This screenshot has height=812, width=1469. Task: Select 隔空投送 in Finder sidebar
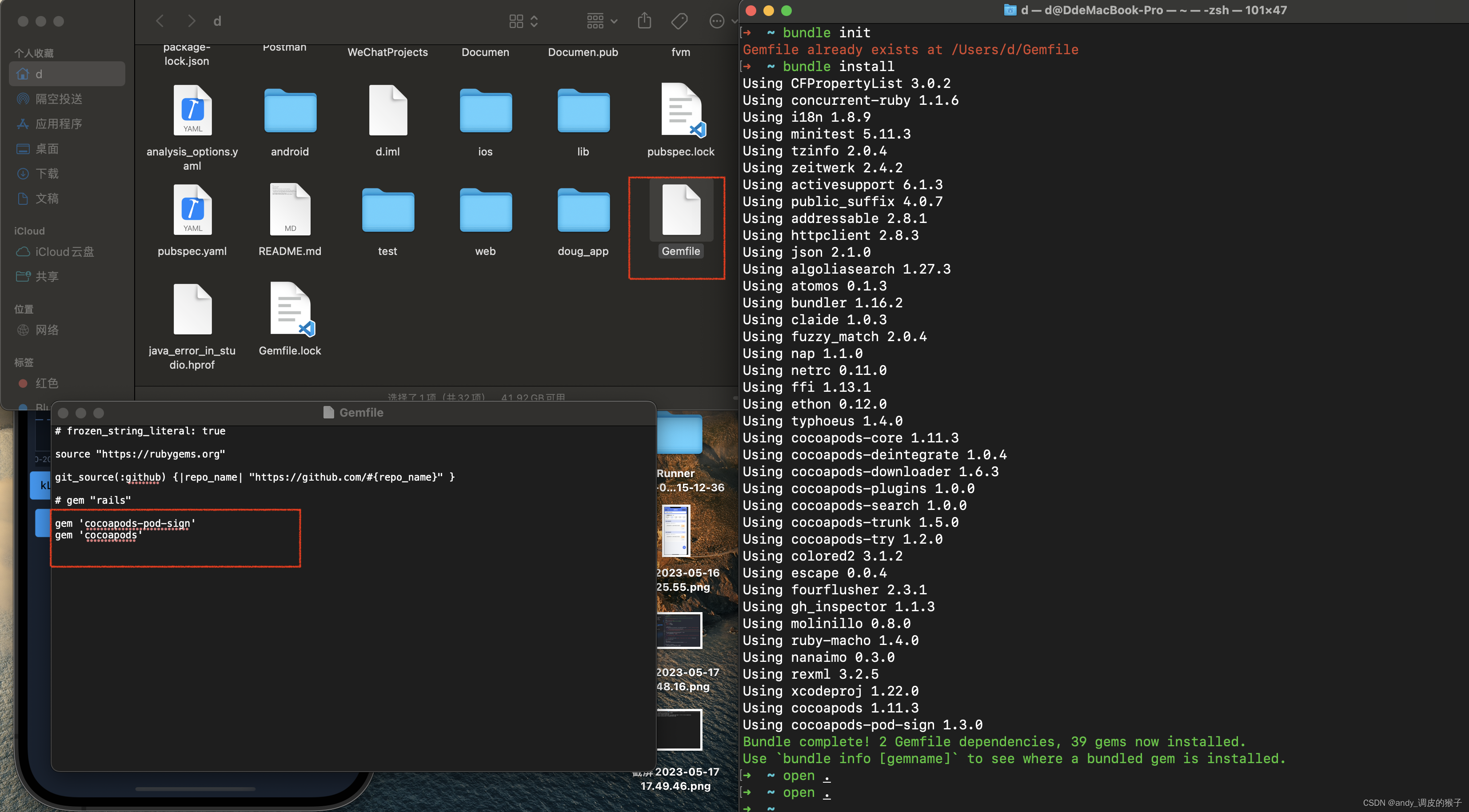click(59, 99)
